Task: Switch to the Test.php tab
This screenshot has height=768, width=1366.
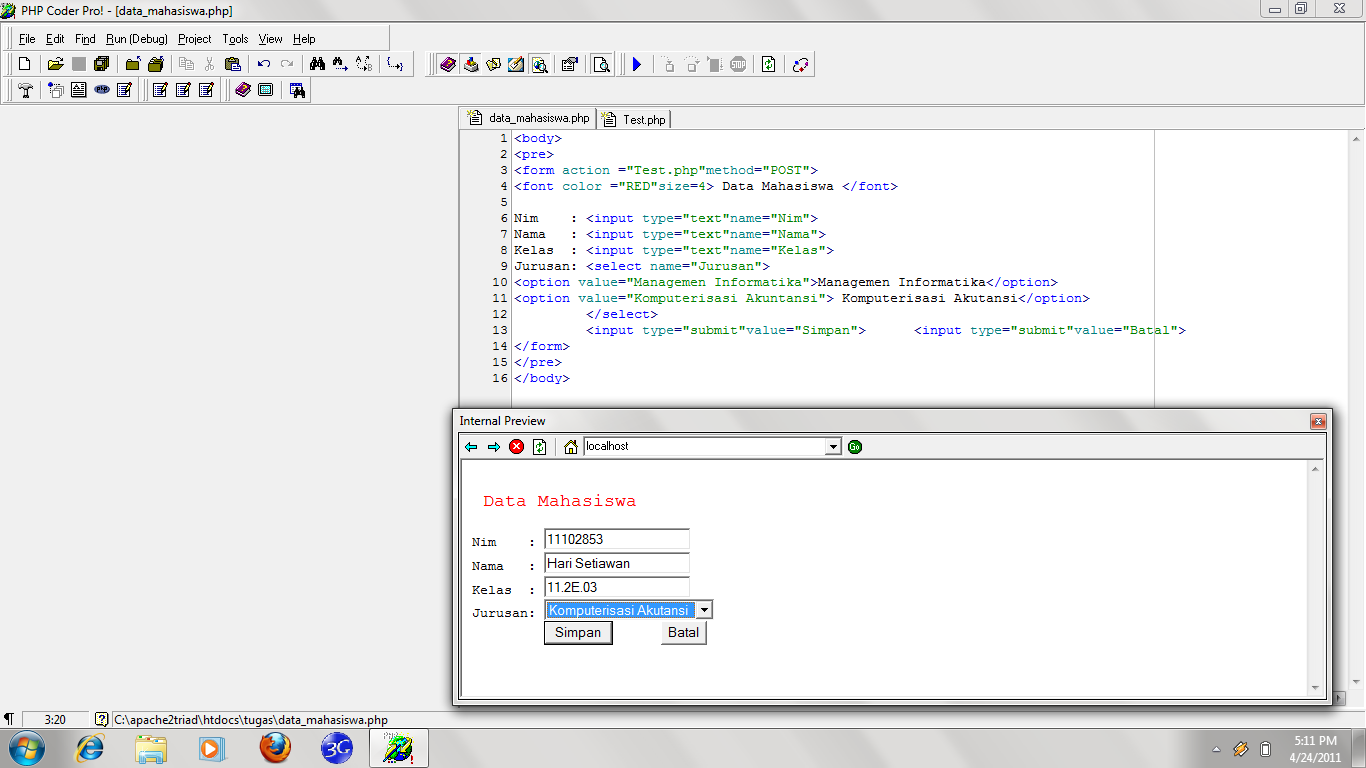Action: coord(635,119)
